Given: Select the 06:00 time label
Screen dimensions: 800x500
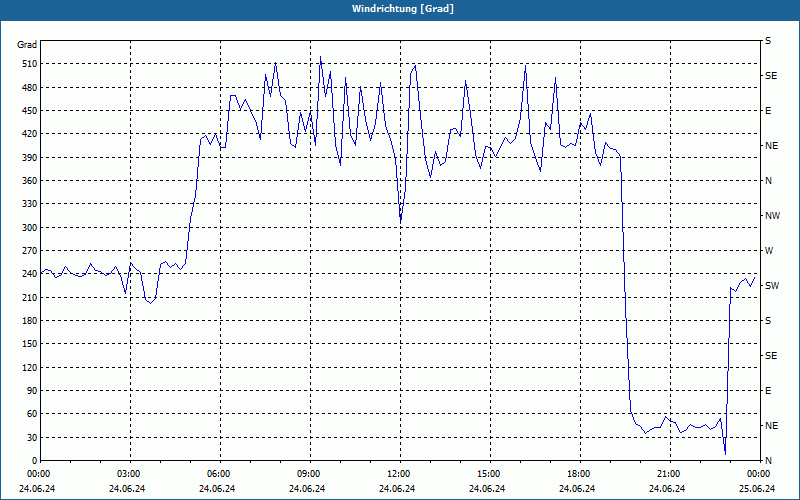Looking at the screenshot, I should 217,474.
